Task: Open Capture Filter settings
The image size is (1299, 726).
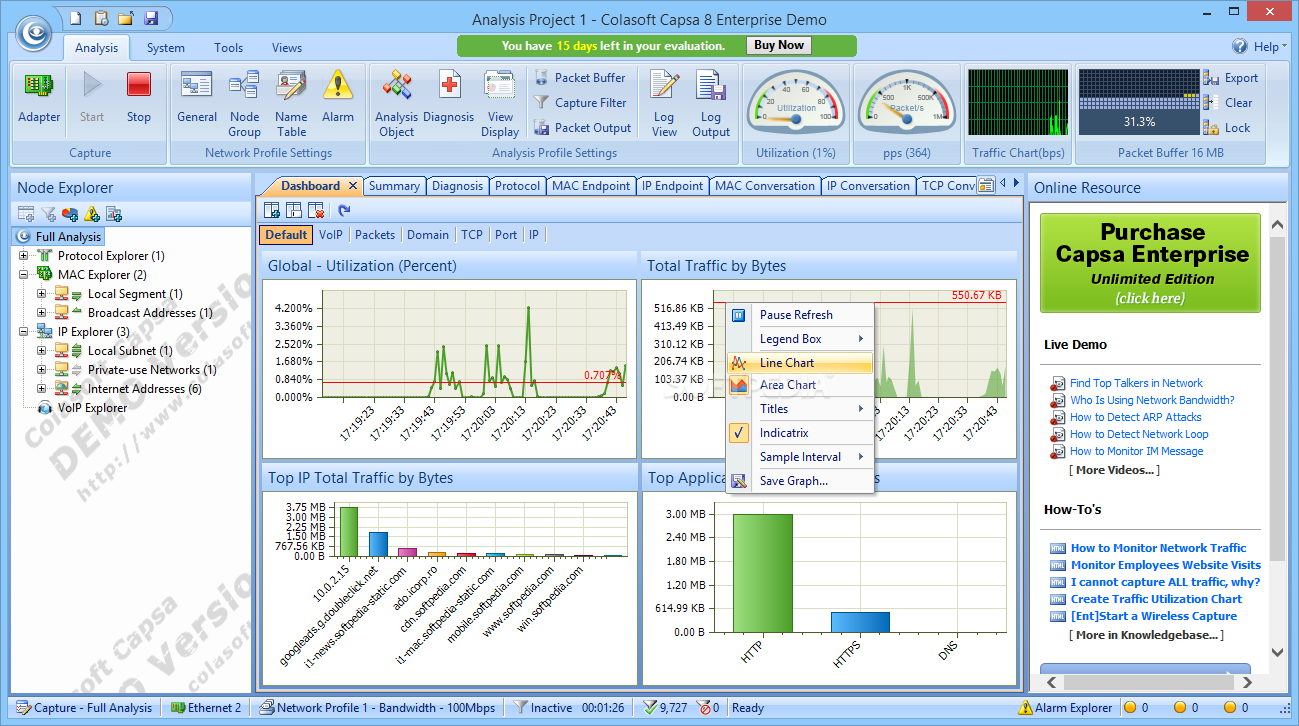Action: 580,103
